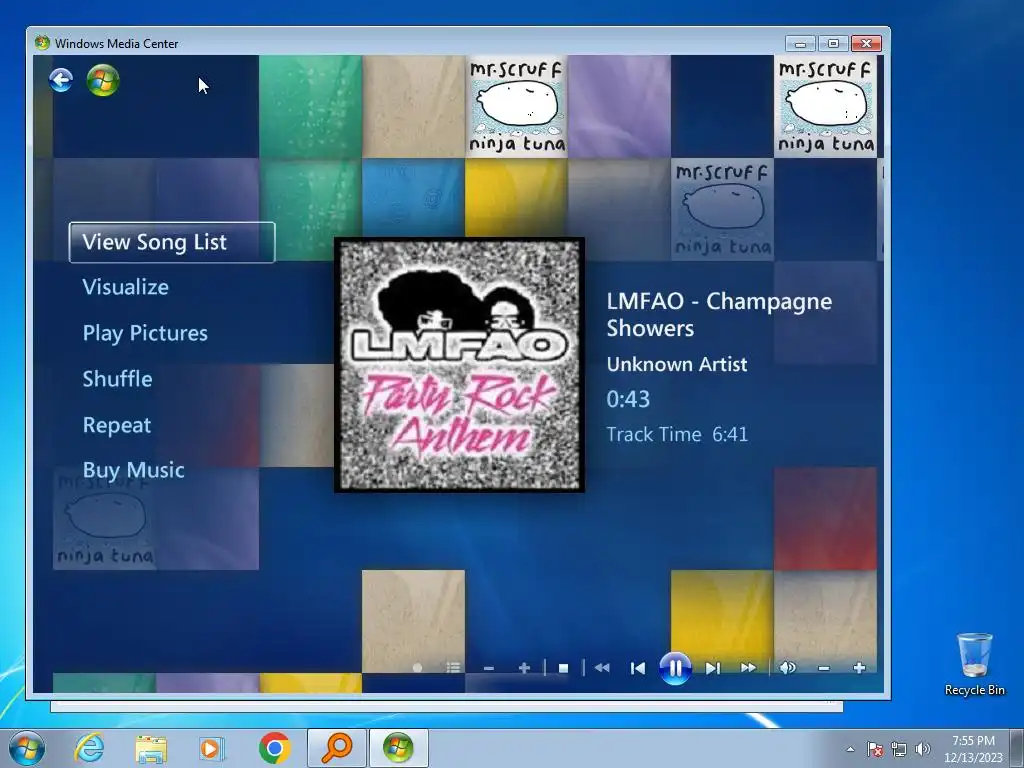
Task: Launch Google Chrome from taskbar
Action: pyautogui.click(x=274, y=748)
